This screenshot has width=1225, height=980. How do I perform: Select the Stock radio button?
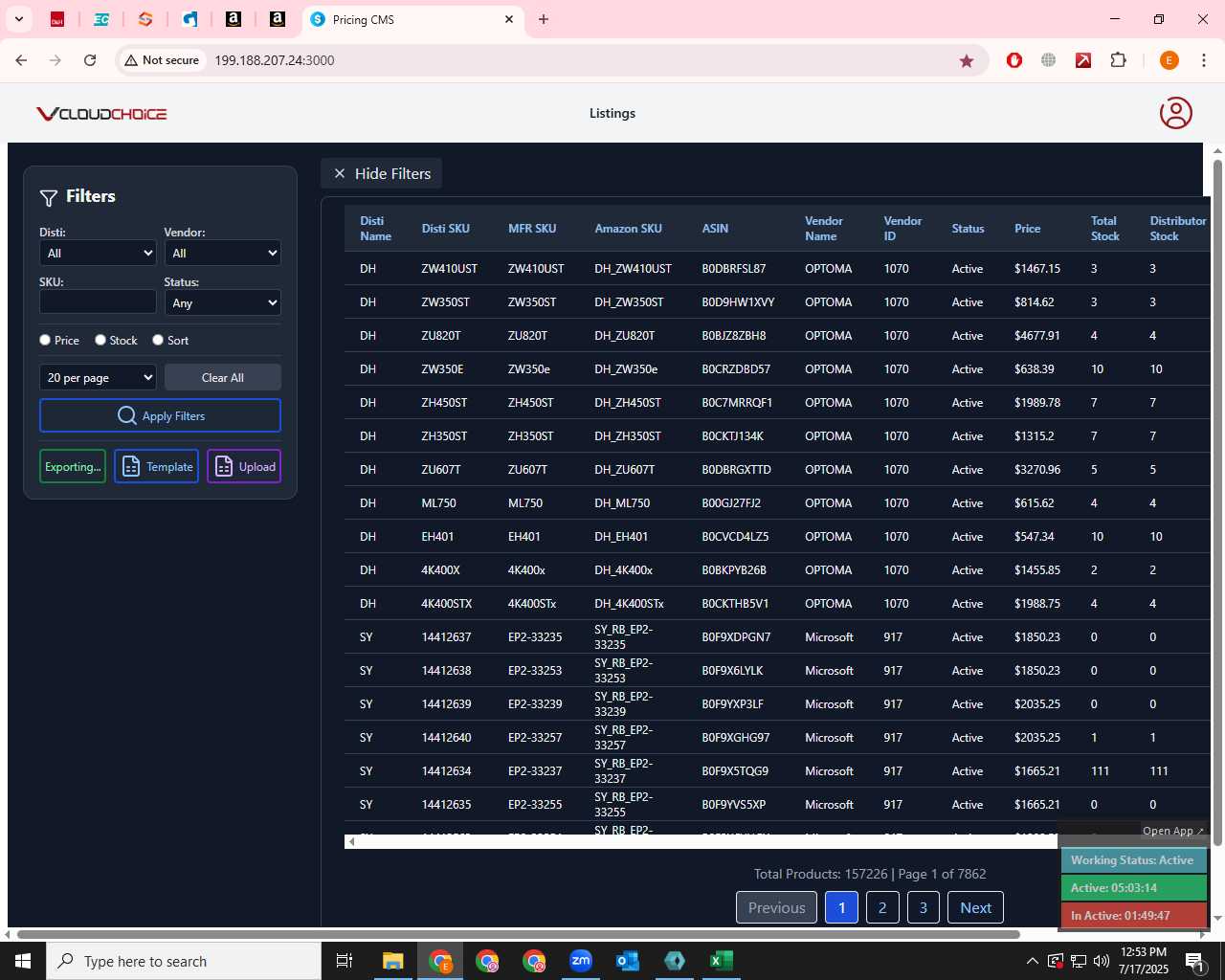click(x=100, y=340)
